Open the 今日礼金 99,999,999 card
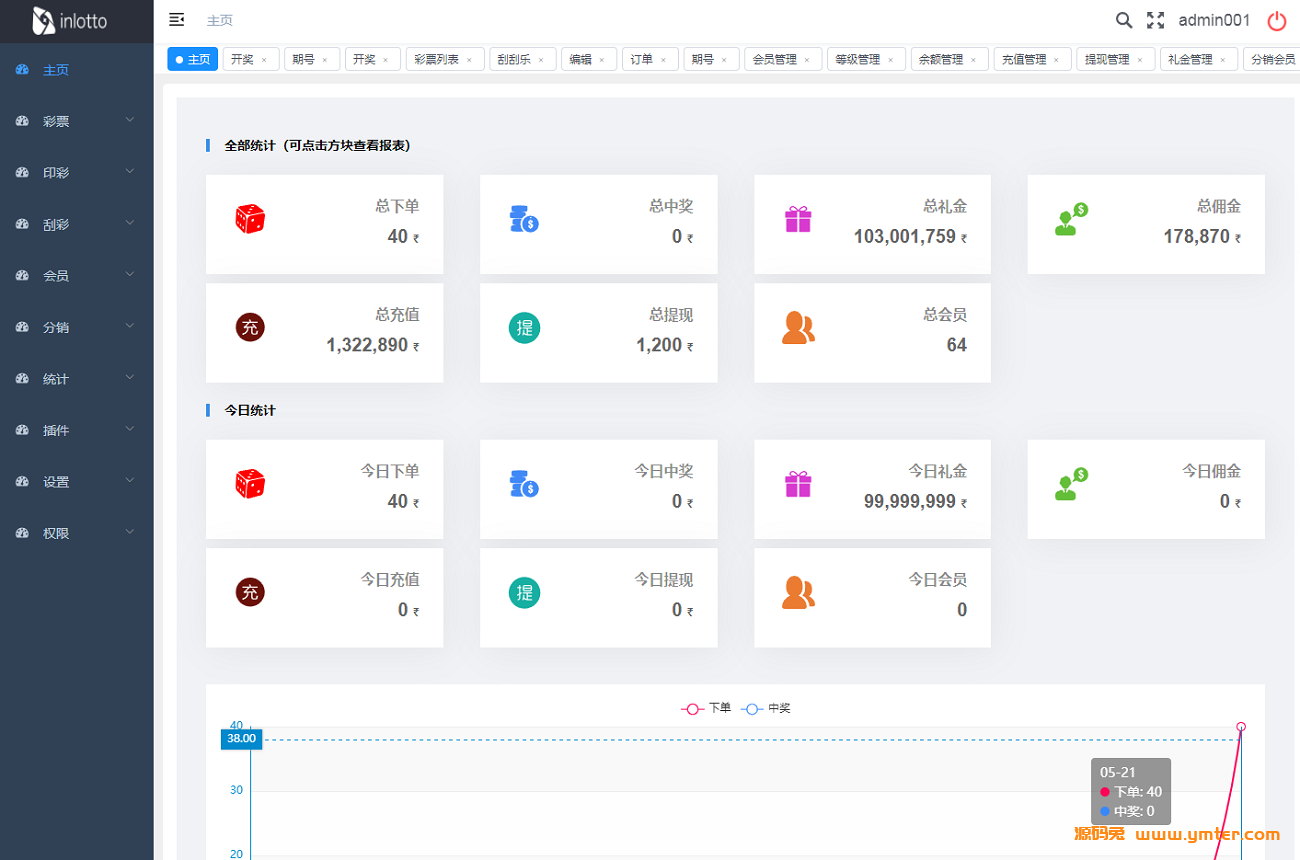 872,489
